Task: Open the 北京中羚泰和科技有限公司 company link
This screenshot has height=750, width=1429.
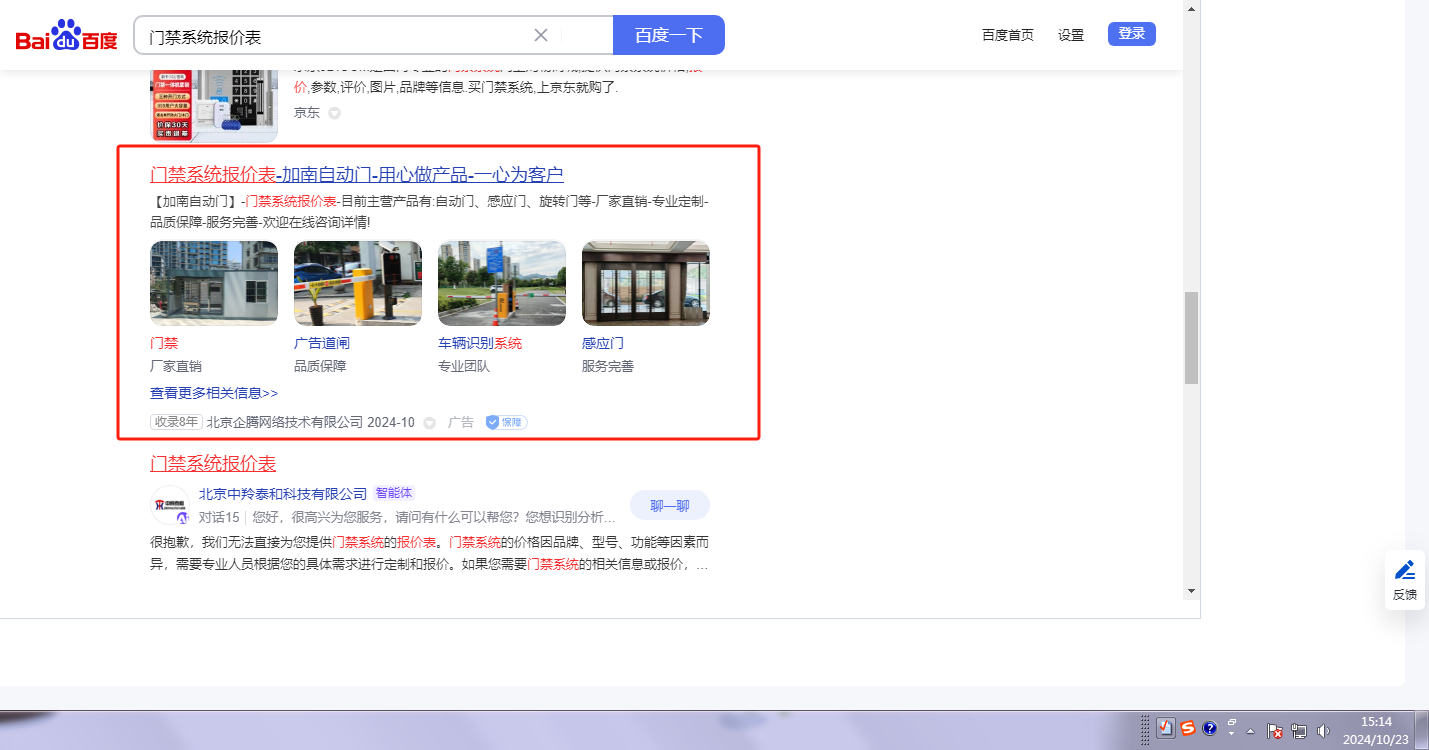Action: coord(283,493)
